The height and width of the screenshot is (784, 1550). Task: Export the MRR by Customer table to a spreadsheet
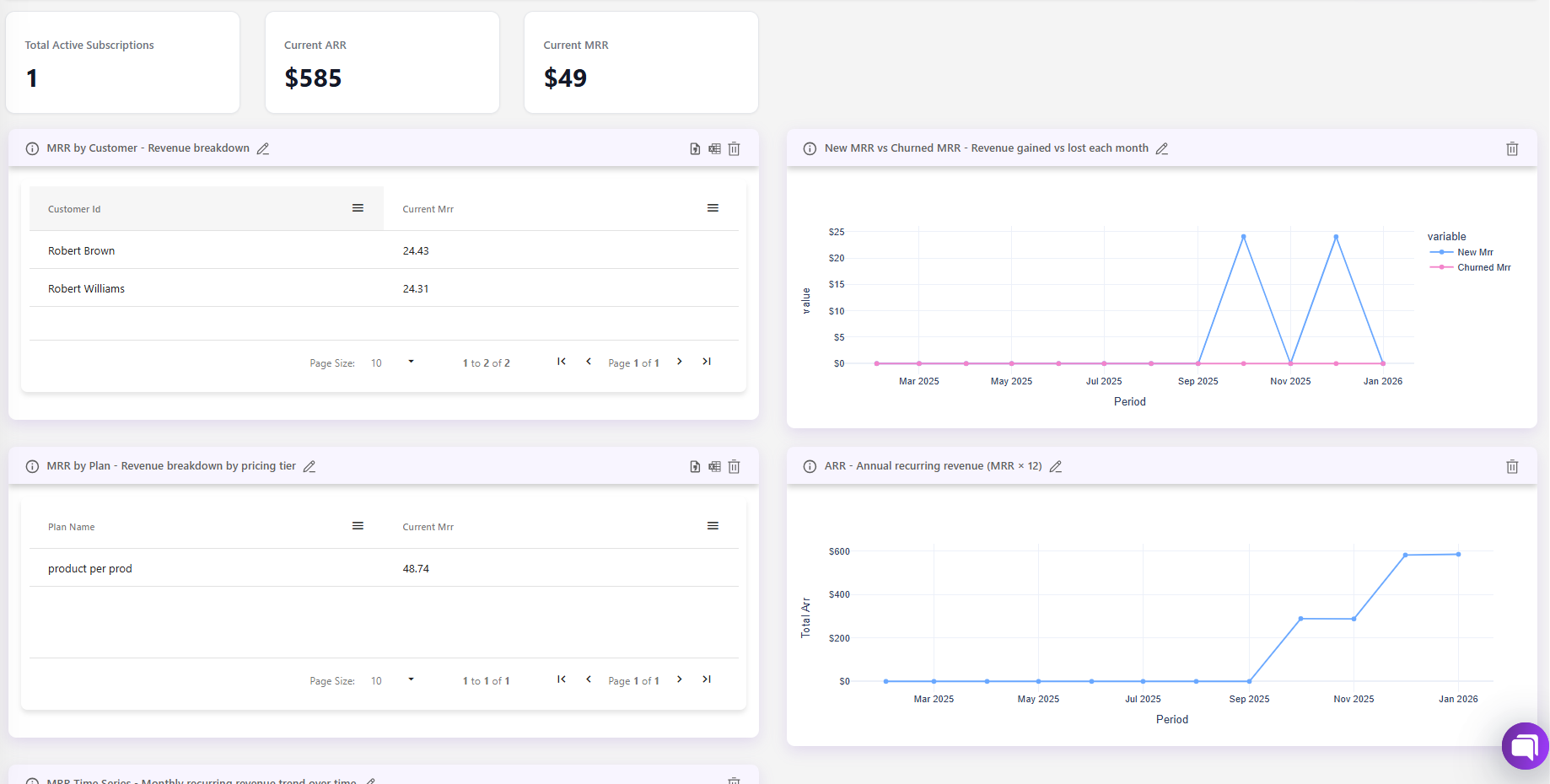tap(714, 148)
